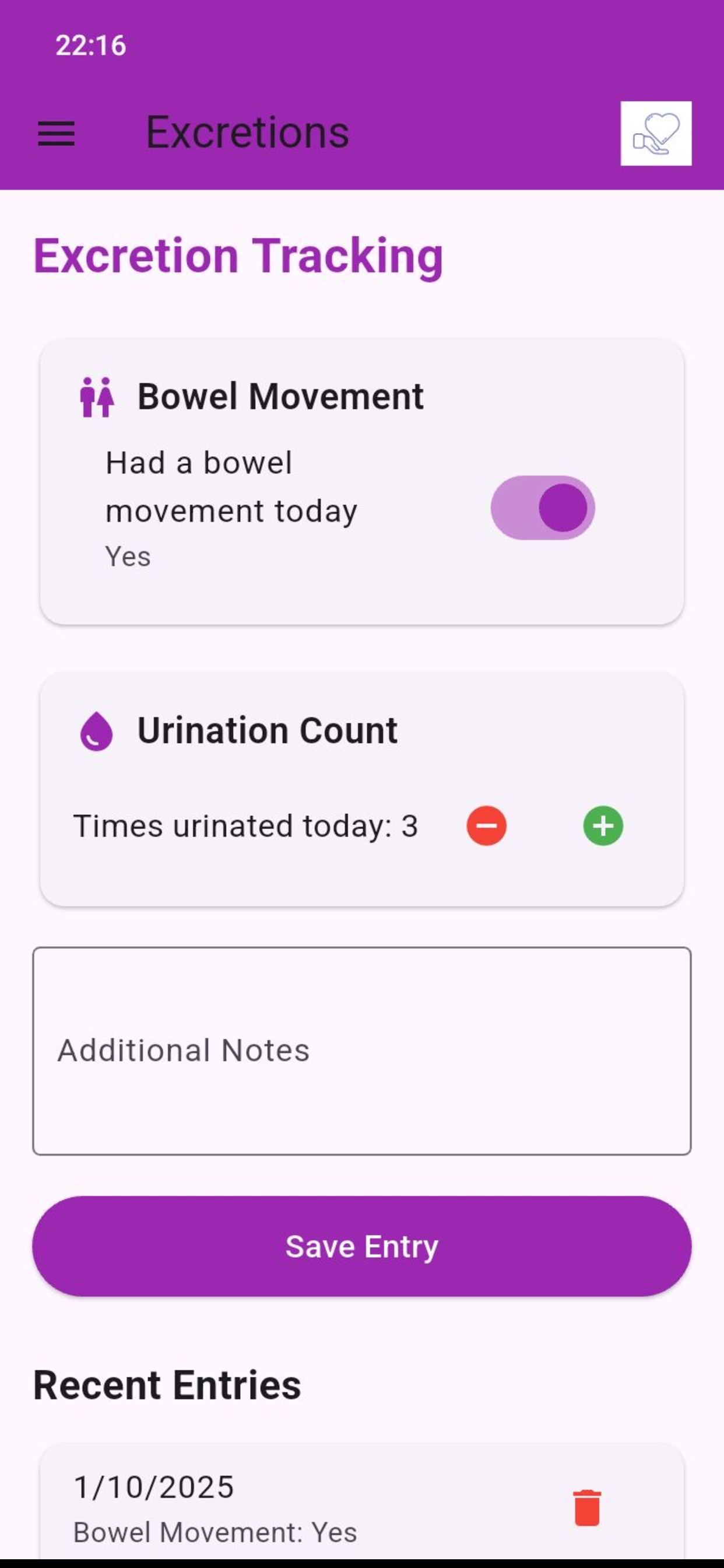724x1568 pixels.
Task: Tap the Urination Count card title
Action: [x=267, y=730]
